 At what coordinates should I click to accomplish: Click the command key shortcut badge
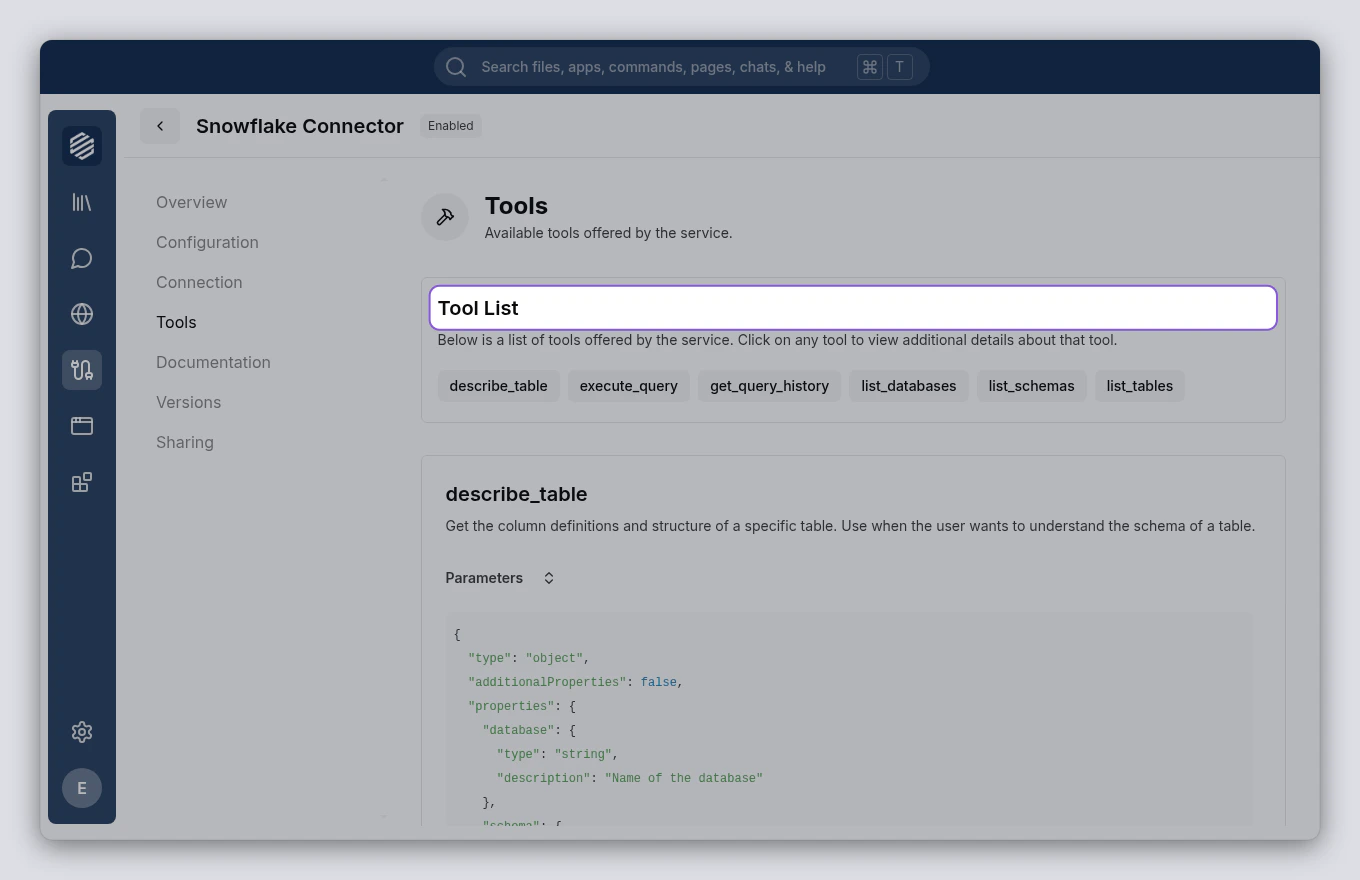870,67
